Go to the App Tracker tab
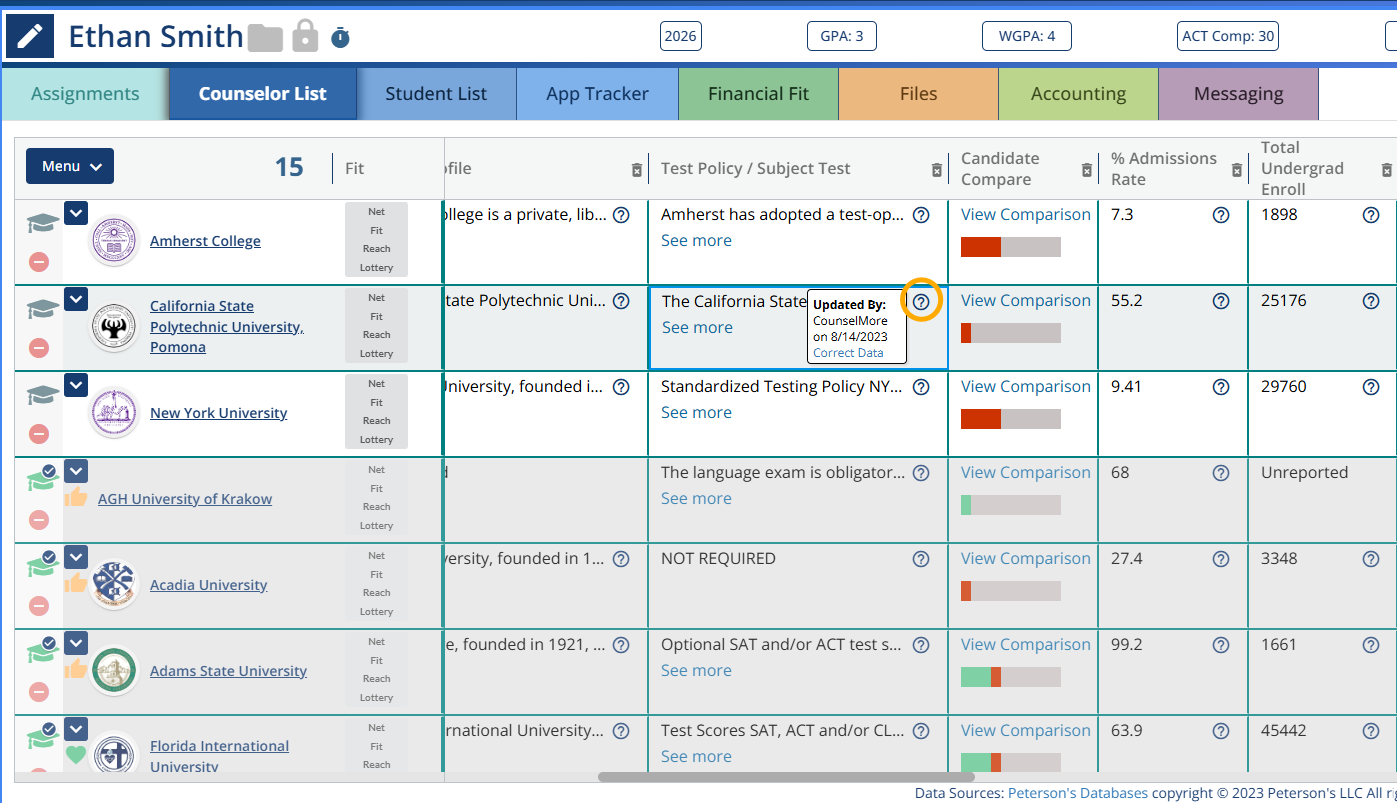This screenshot has width=1397, height=803. (x=597, y=94)
